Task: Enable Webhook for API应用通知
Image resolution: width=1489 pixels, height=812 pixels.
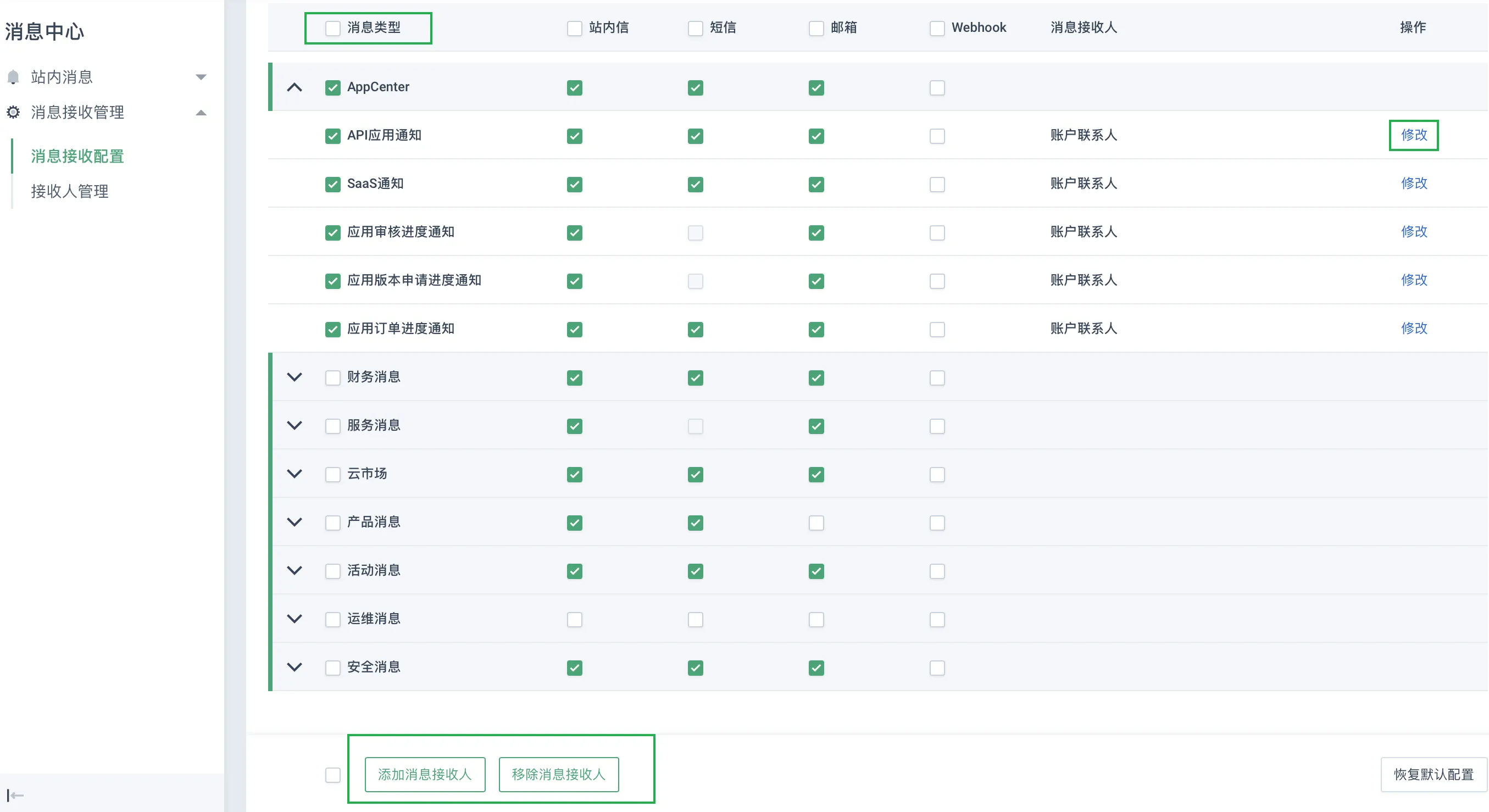Action: coord(937,136)
